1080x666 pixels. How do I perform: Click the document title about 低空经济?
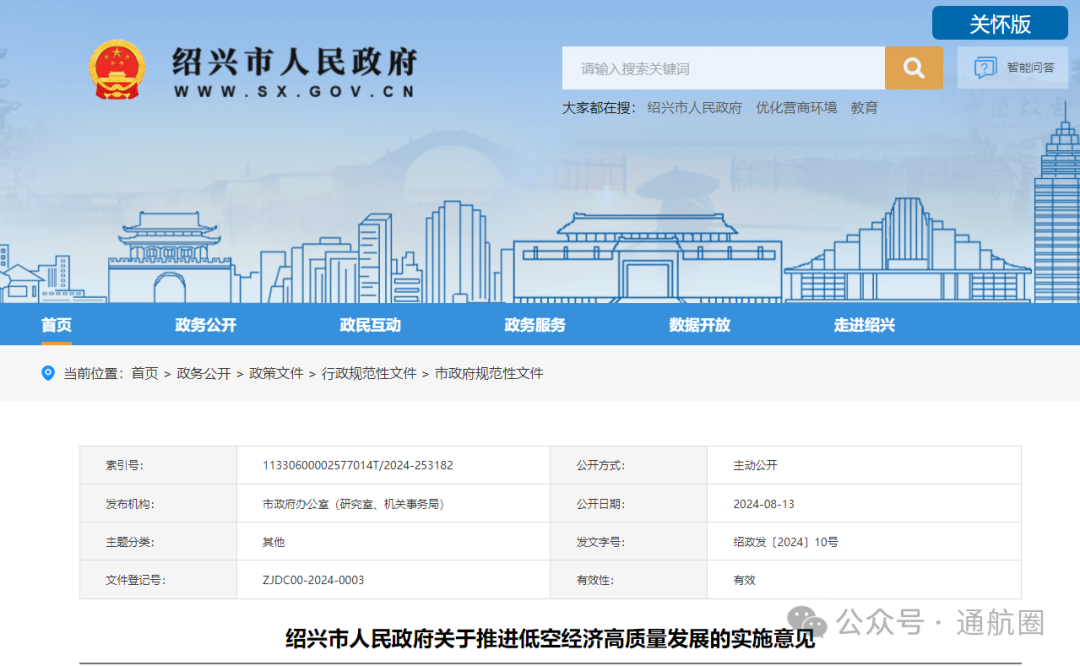click(550, 638)
